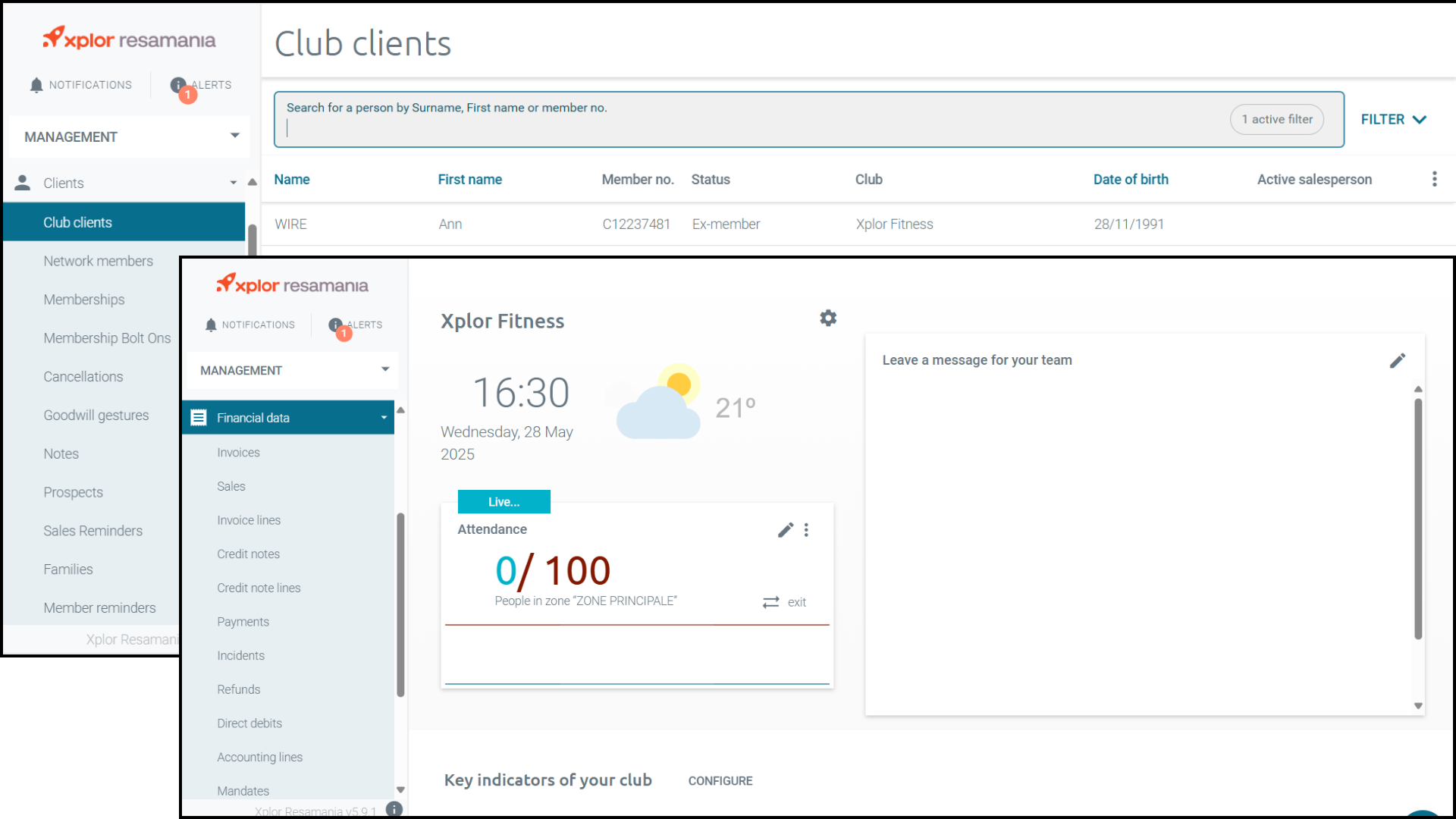Image resolution: width=1456 pixels, height=819 pixels.
Task: Click xplor resamania logo in front window
Action: click(x=293, y=284)
